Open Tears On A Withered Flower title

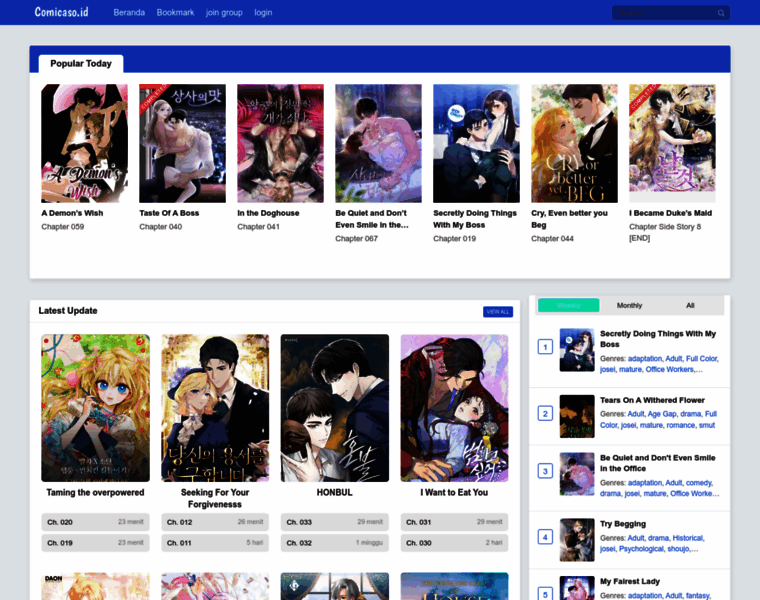pos(652,400)
